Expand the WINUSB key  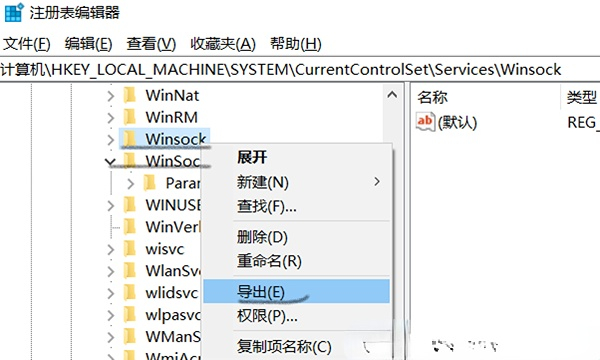tap(111, 205)
